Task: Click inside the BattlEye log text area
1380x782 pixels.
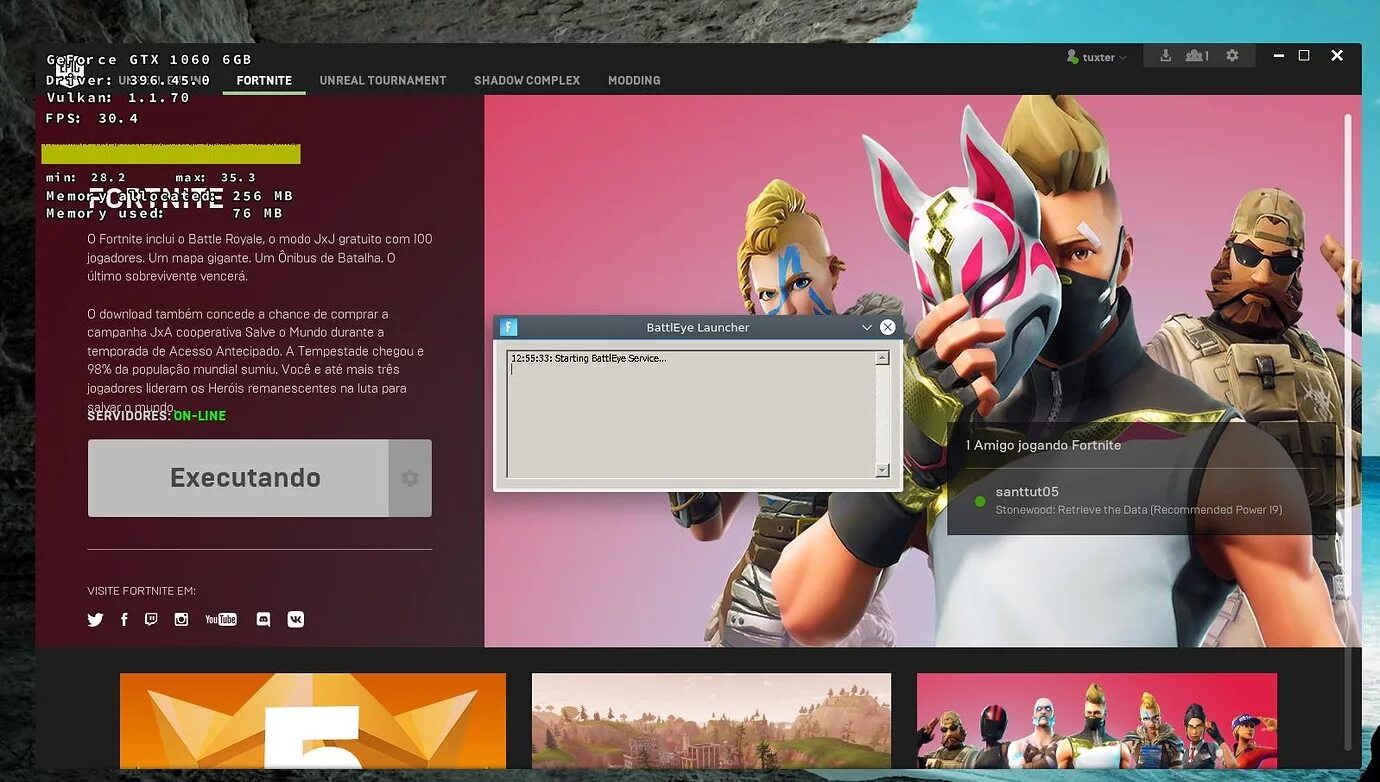Action: point(691,414)
